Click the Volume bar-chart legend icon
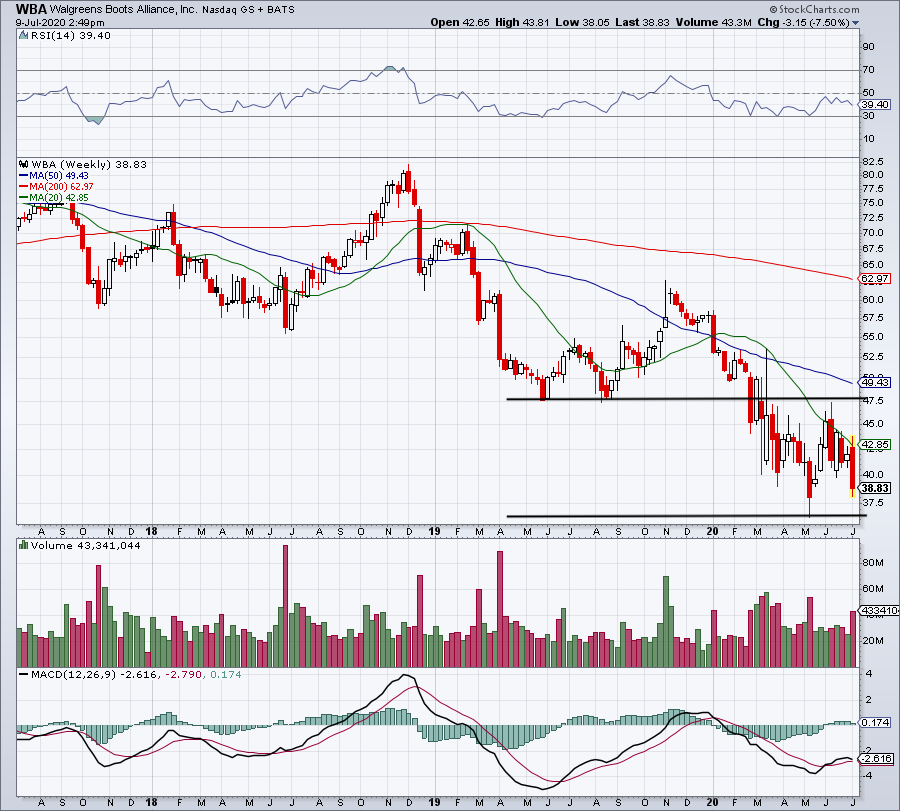The width and height of the screenshot is (900, 811). tap(24, 545)
